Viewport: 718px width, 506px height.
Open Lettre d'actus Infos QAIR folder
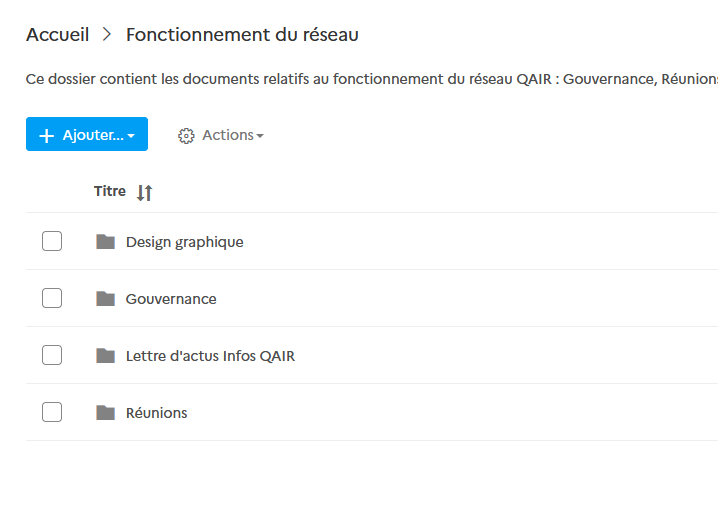210,356
